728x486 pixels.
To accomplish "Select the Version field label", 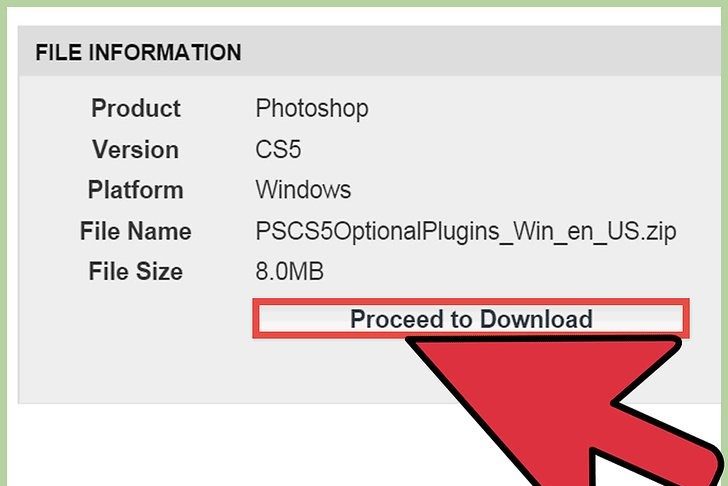I will pos(135,150).
